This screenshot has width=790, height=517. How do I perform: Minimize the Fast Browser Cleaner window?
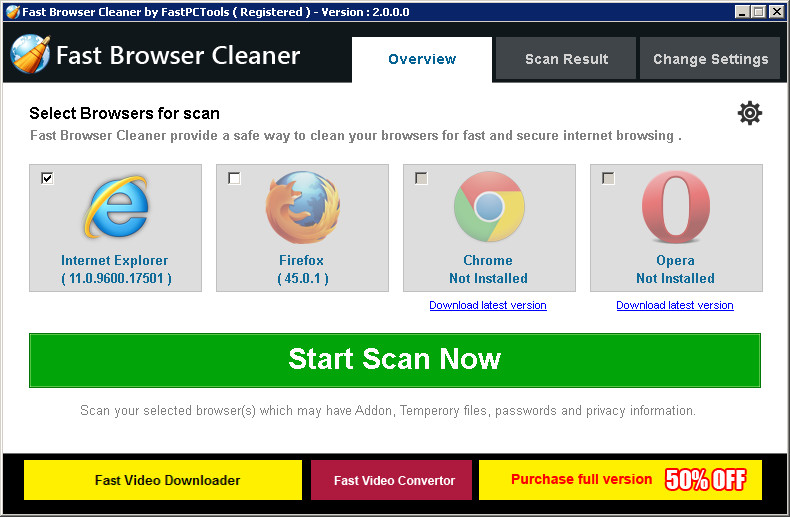coord(741,12)
